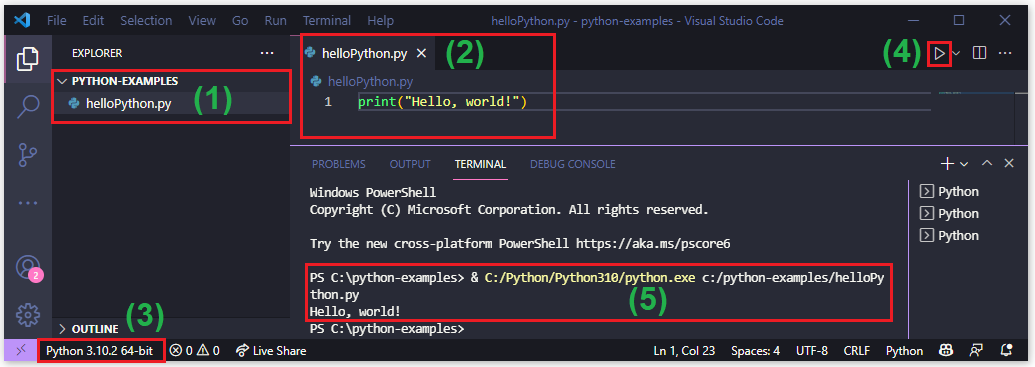Viewport: 1035px width, 367px height.
Task: Open the View menu
Action: pyautogui.click(x=202, y=20)
